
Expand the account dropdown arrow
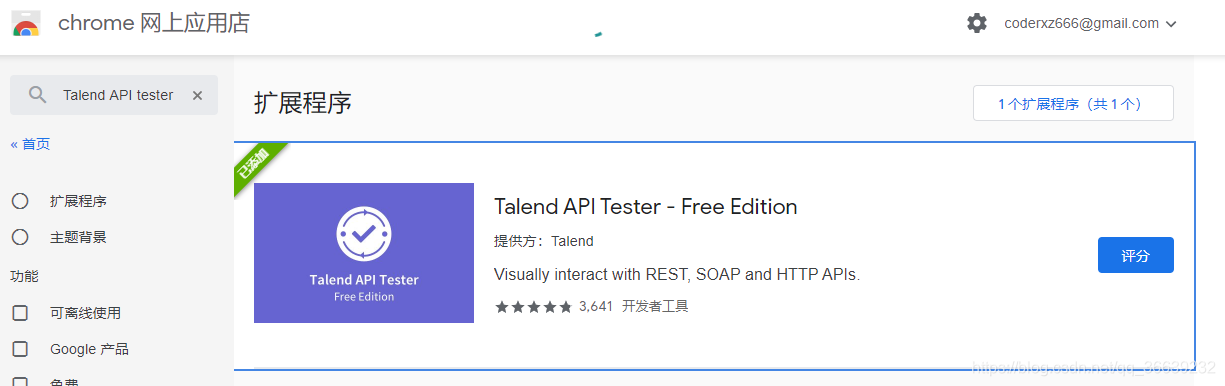(1171, 24)
